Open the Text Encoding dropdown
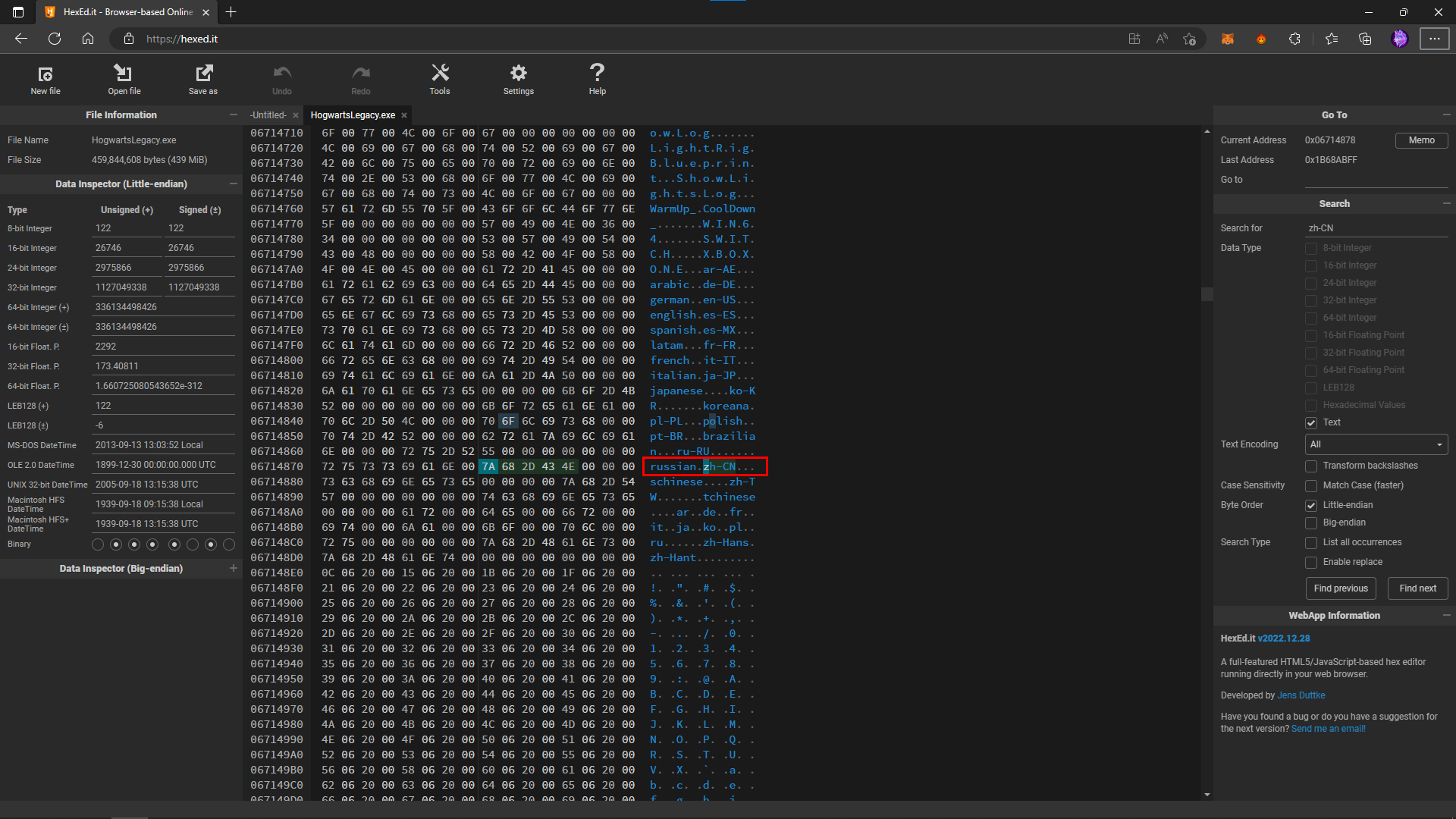1456x819 pixels. tap(1376, 444)
